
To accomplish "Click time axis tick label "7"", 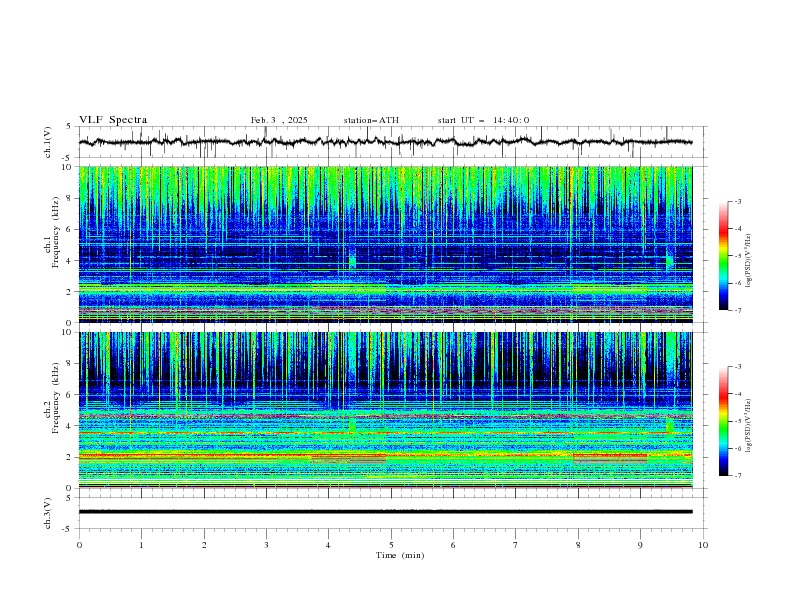I will click(516, 545).
